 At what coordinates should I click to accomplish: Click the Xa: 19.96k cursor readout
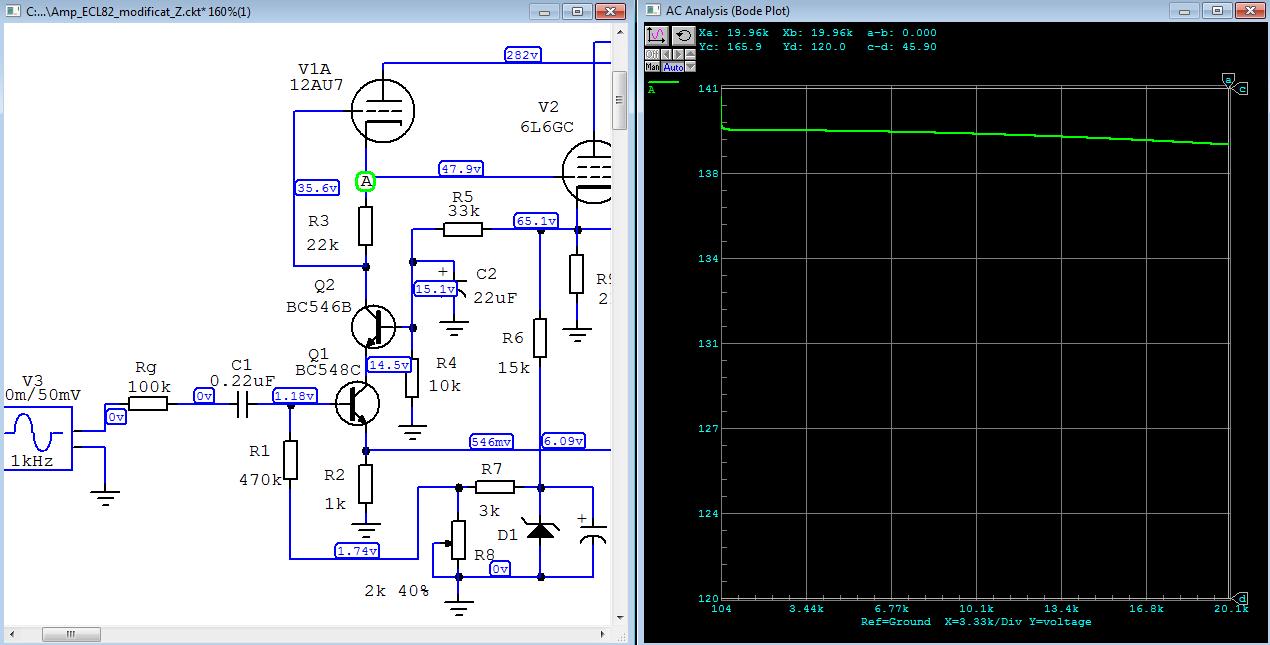coord(734,33)
